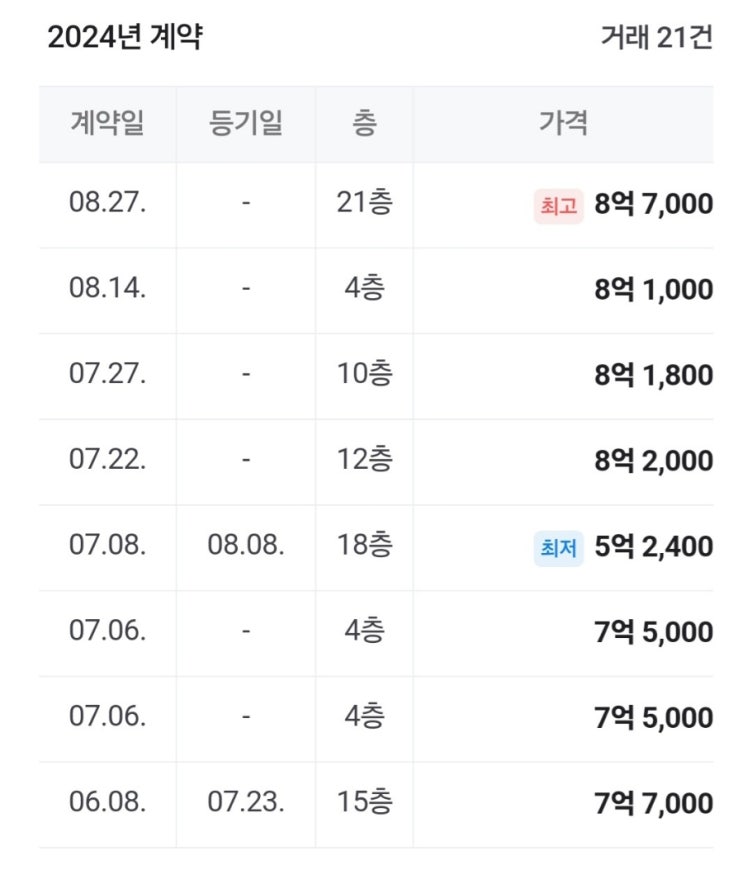743x879 pixels.
Task: Sort by the 계약일 column header
Action: [108, 124]
